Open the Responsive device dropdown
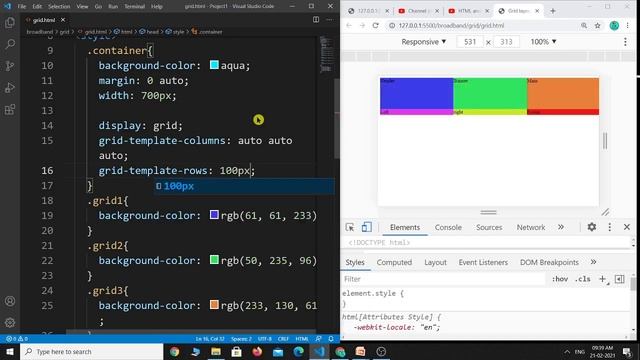 [x=424, y=42]
